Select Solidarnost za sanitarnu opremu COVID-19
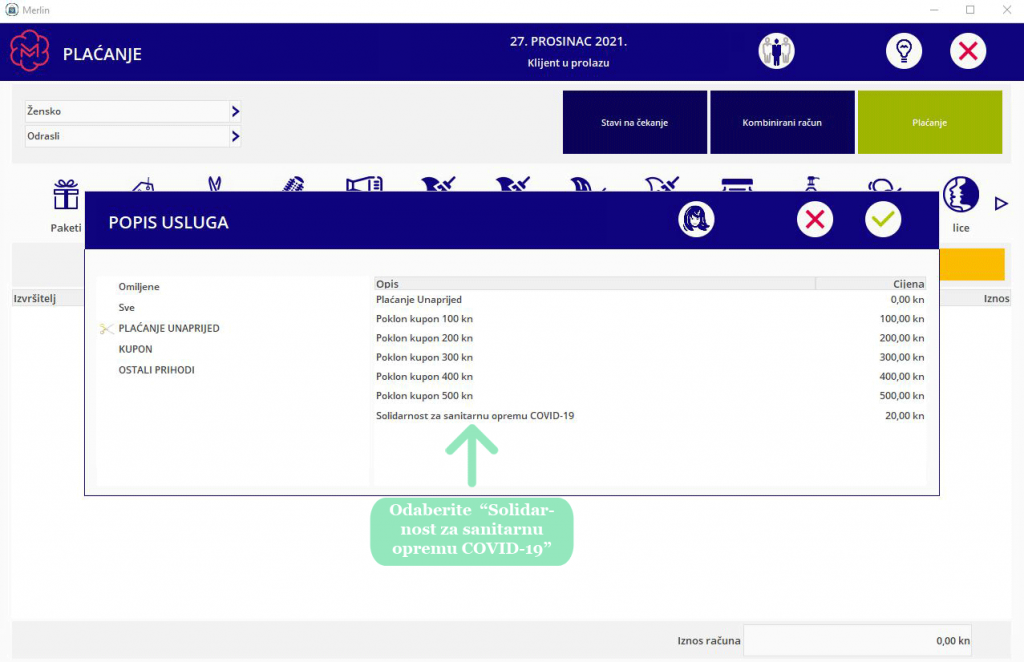 pos(650,416)
